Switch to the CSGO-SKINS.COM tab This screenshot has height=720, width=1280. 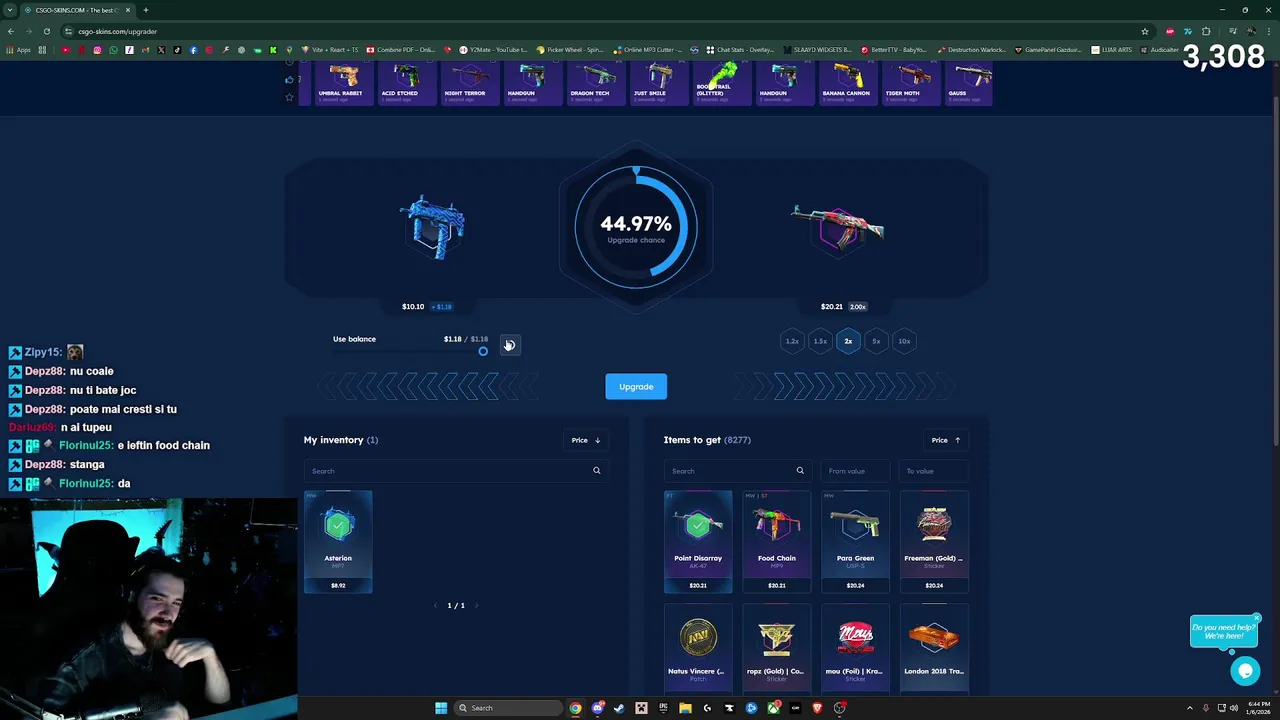pos(76,10)
